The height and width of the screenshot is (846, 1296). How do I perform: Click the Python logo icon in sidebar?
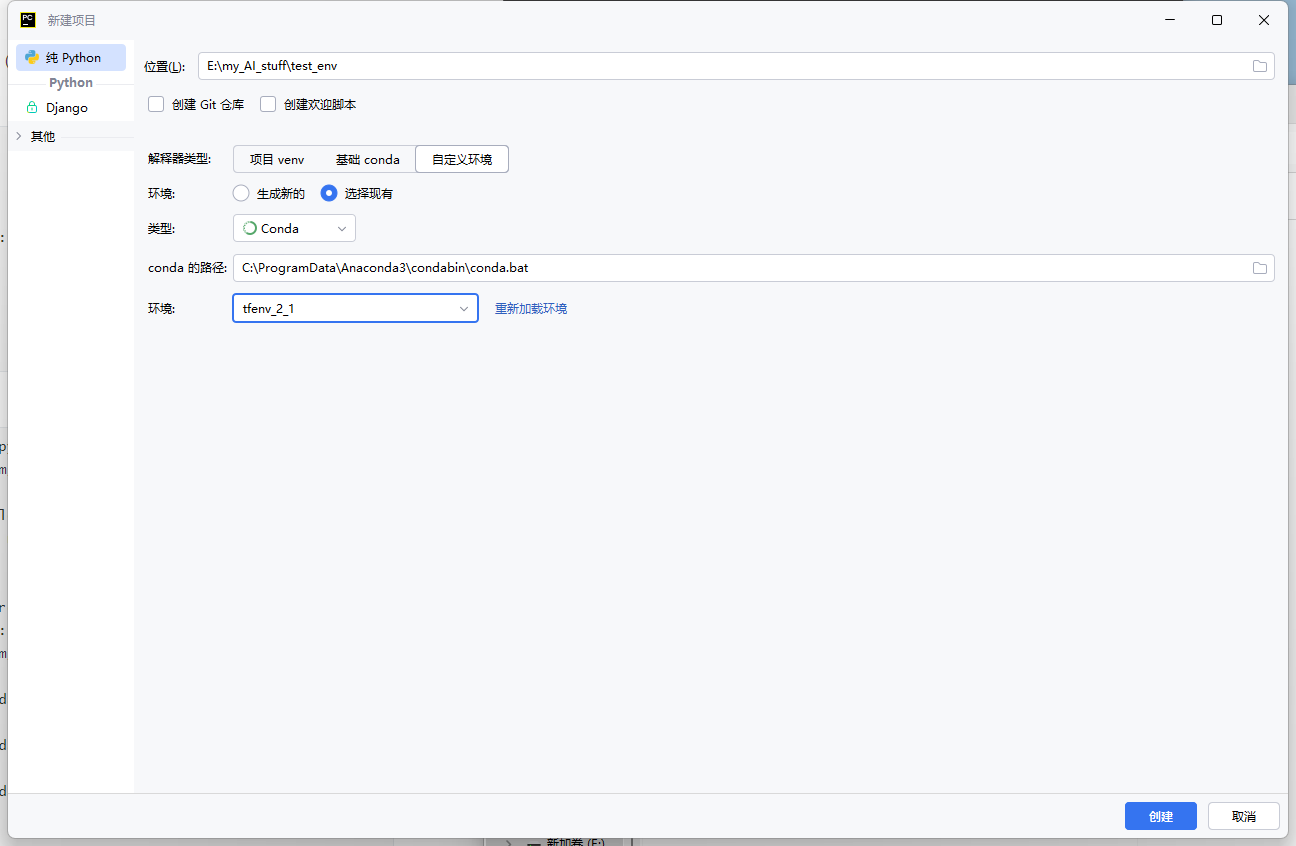32,58
